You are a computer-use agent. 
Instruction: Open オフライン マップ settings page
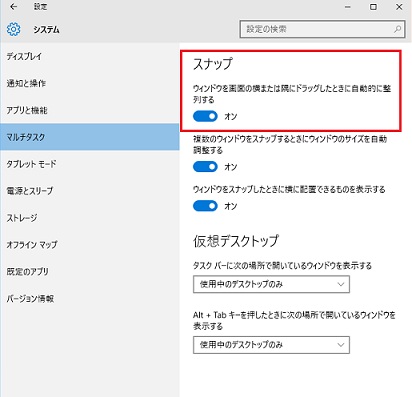[89, 245]
